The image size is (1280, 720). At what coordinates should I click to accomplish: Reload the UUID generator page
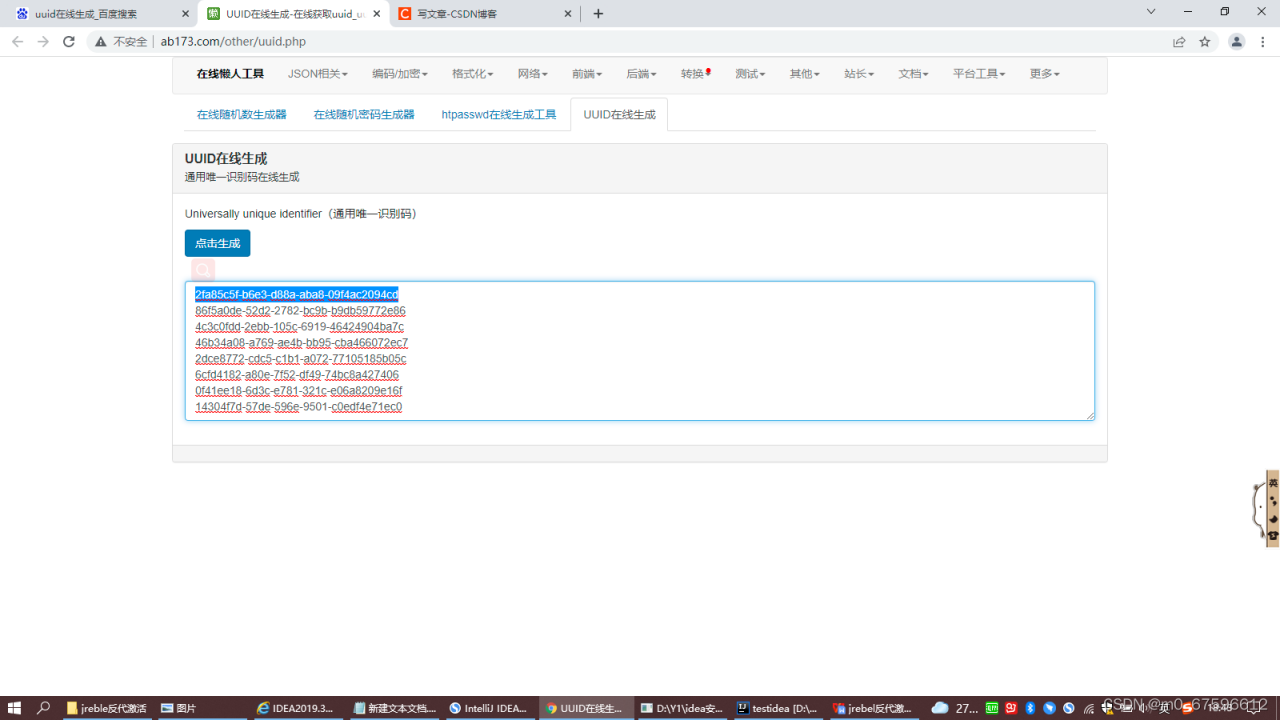click(x=69, y=42)
